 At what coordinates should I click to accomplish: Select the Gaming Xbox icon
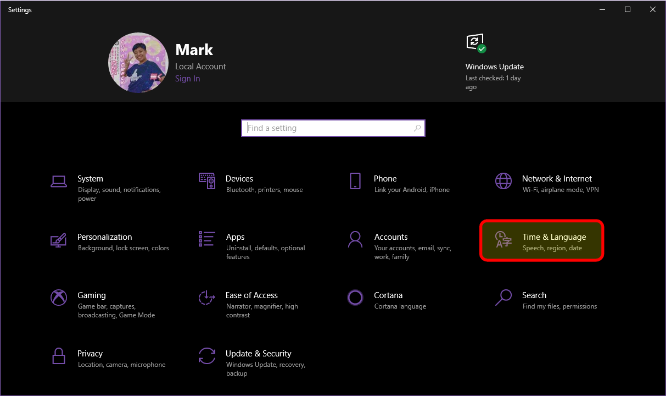[x=59, y=297]
